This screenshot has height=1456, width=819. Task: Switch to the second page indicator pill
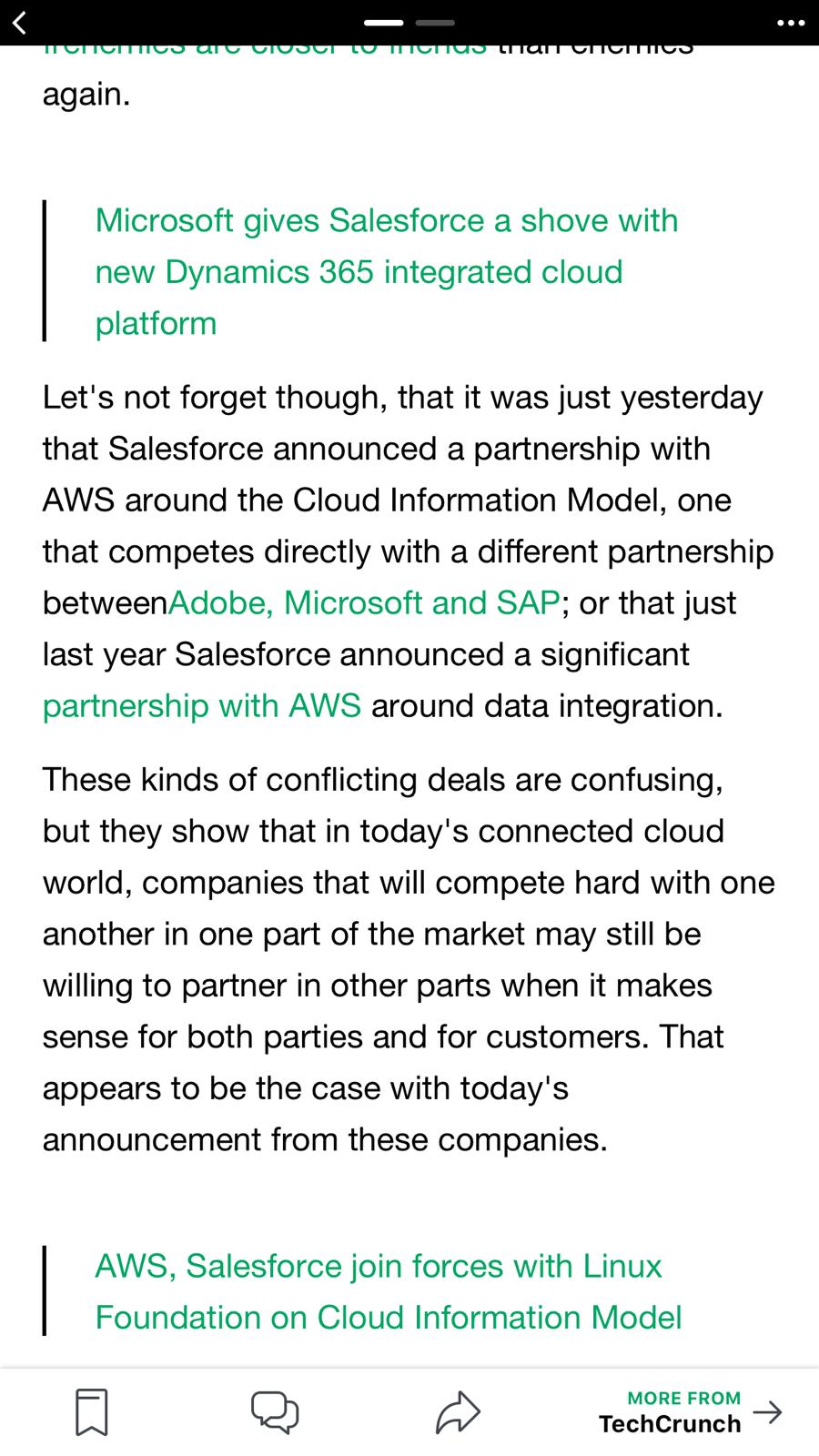[435, 22]
